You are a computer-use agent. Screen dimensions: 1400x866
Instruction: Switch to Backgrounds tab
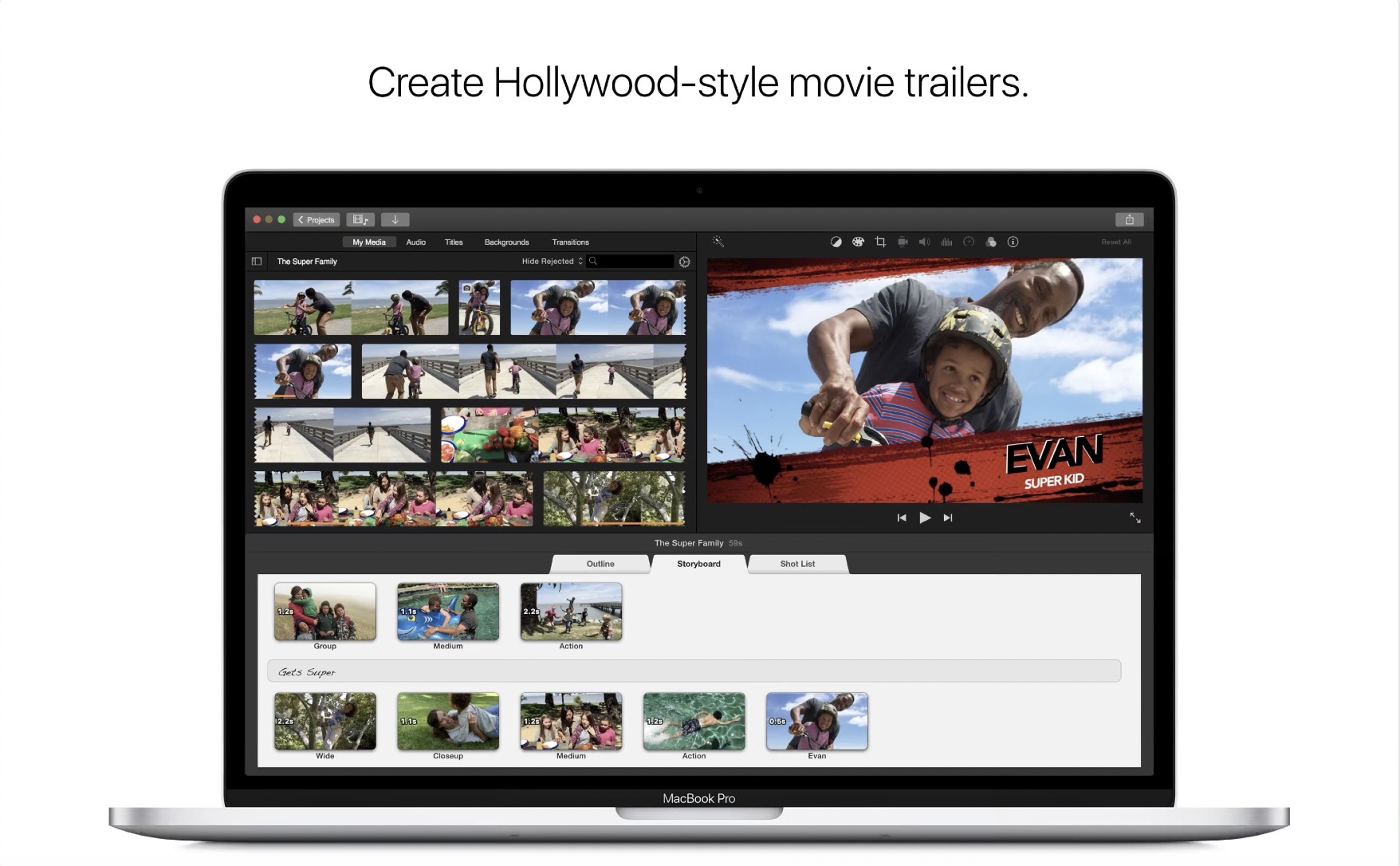(x=507, y=242)
